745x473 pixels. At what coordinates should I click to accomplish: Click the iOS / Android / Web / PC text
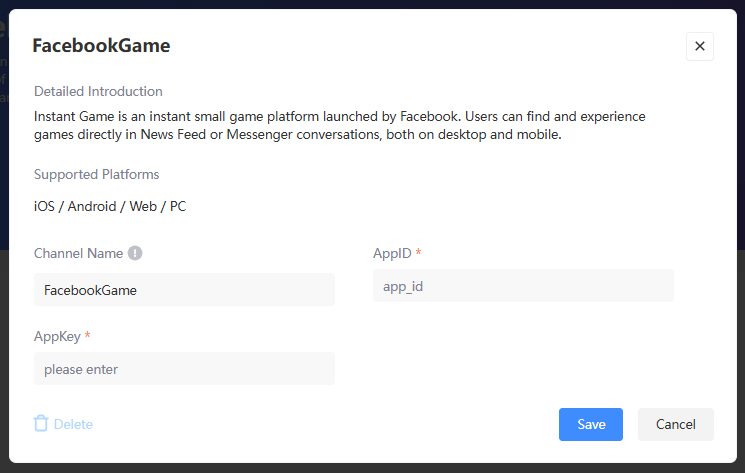click(x=110, y=206)
